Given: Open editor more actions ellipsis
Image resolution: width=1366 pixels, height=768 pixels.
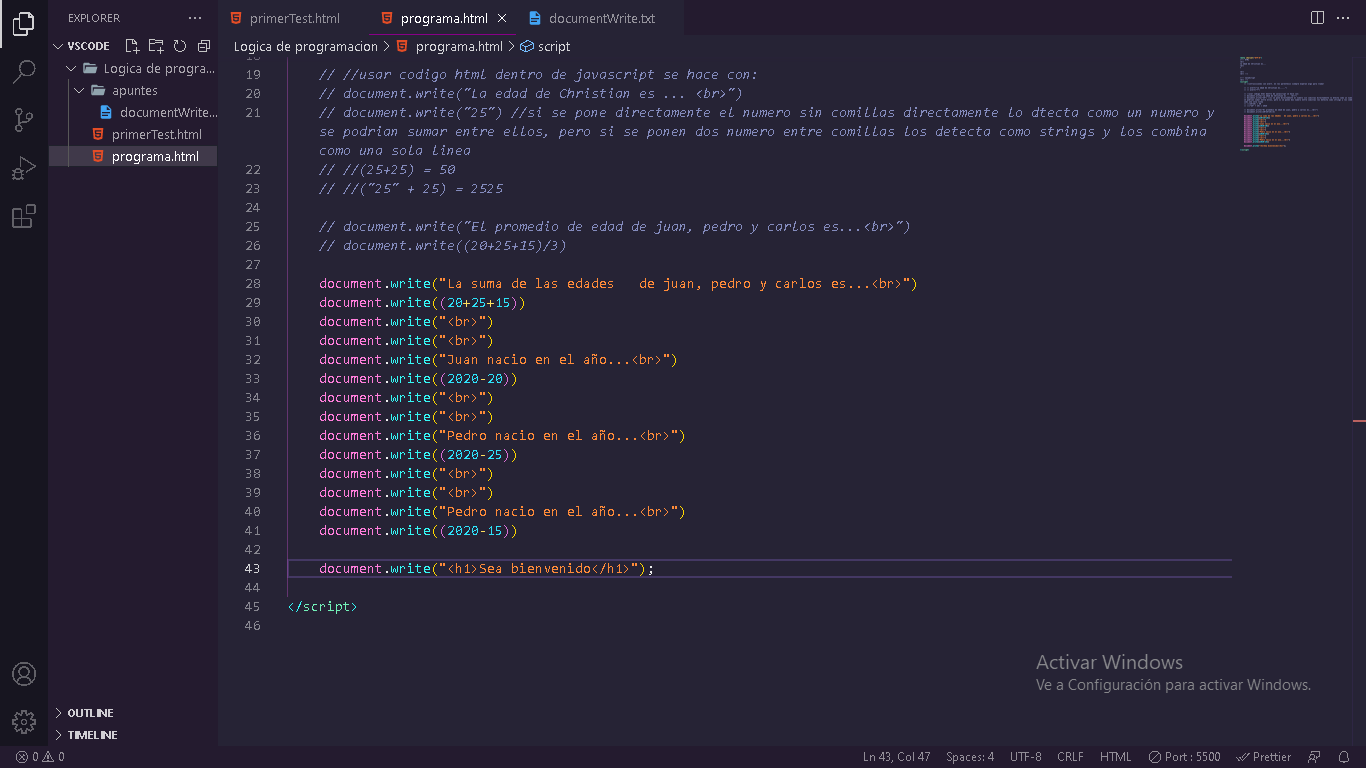Looking at the screenshot, I should [x=1345, y=18].
